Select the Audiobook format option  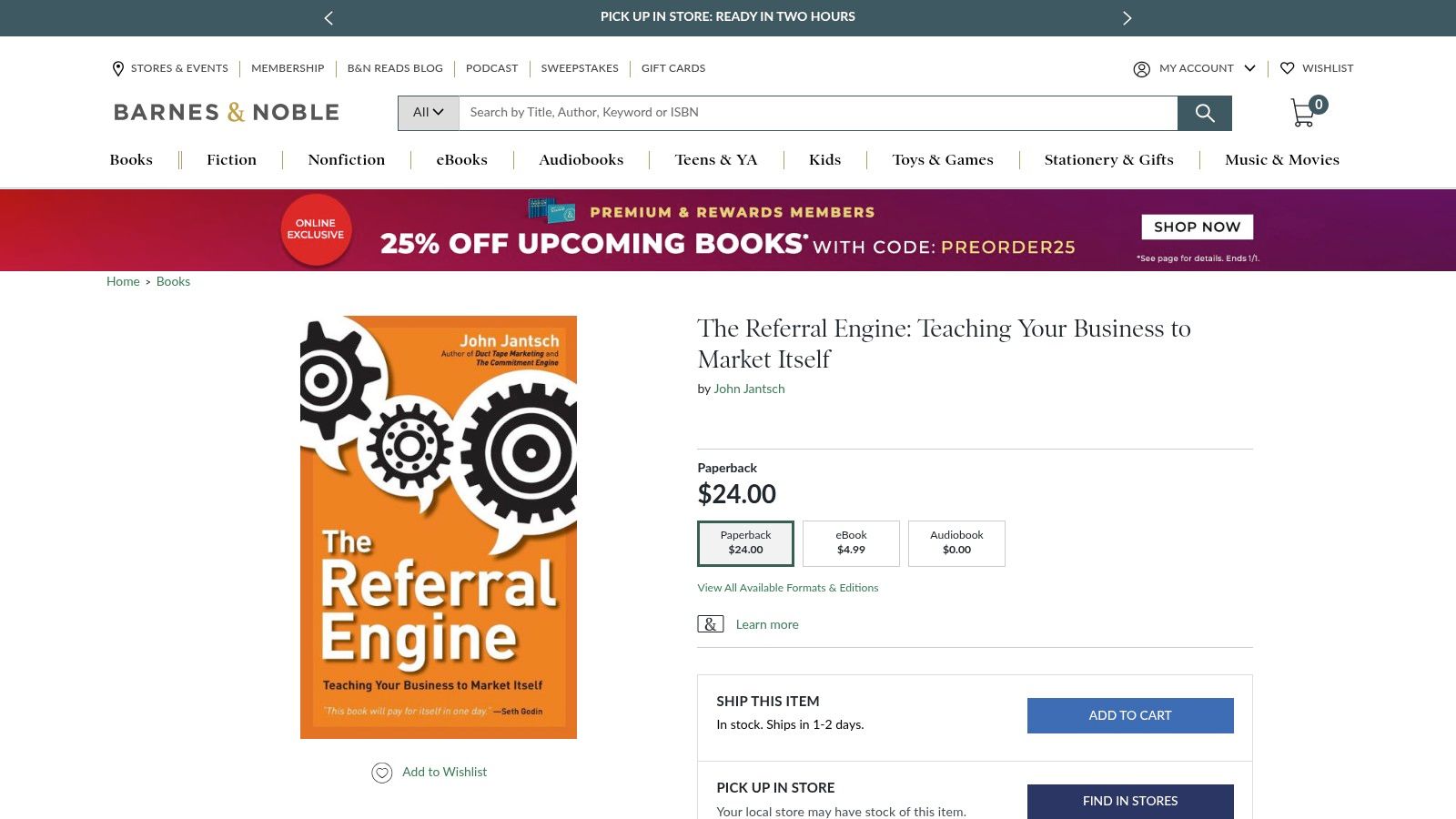[x=955, y=542]
